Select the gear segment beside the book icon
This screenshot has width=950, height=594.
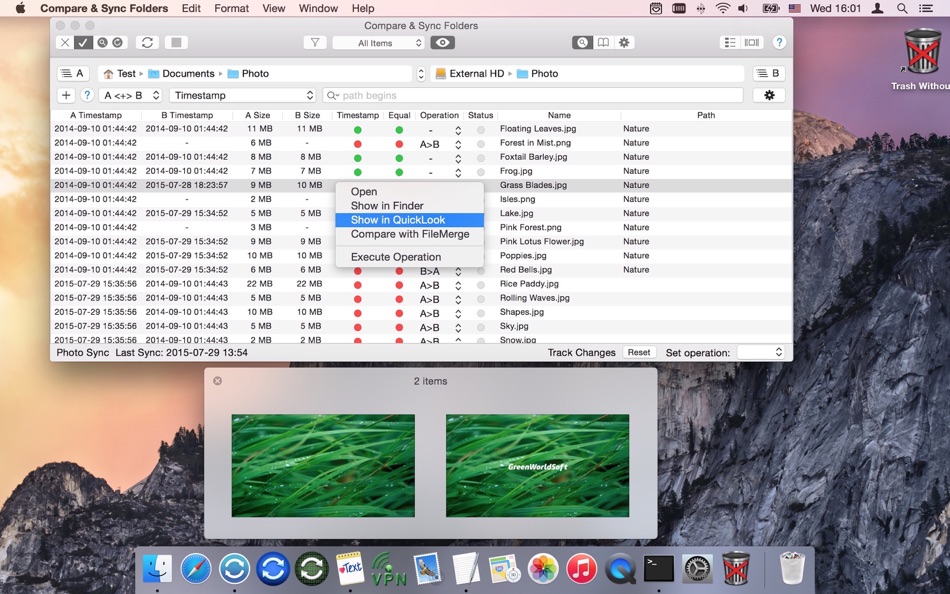624,42
